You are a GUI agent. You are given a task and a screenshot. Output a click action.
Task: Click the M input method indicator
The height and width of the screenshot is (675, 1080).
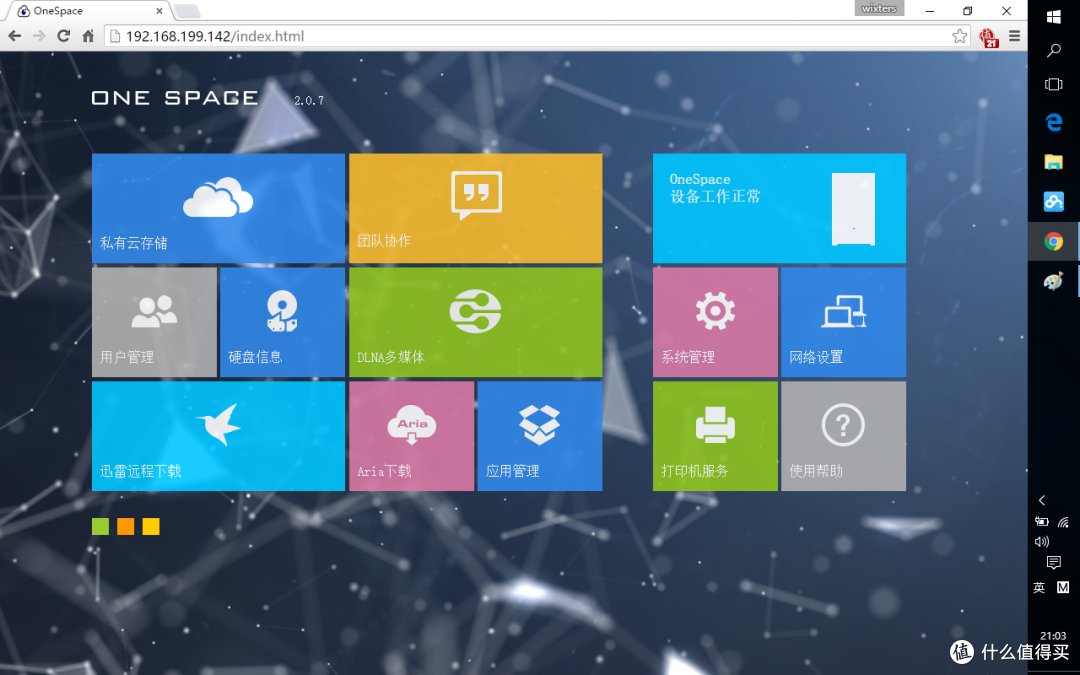[x=1063, y=588]
